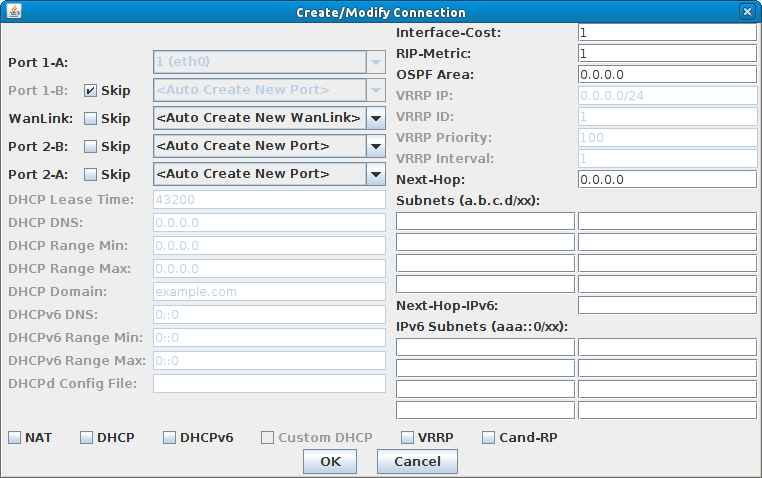Uncheck the Port 1-B Skip checkbox
Image resolution: width=762 pixels, height=478 pixels.
click(90, 91)
